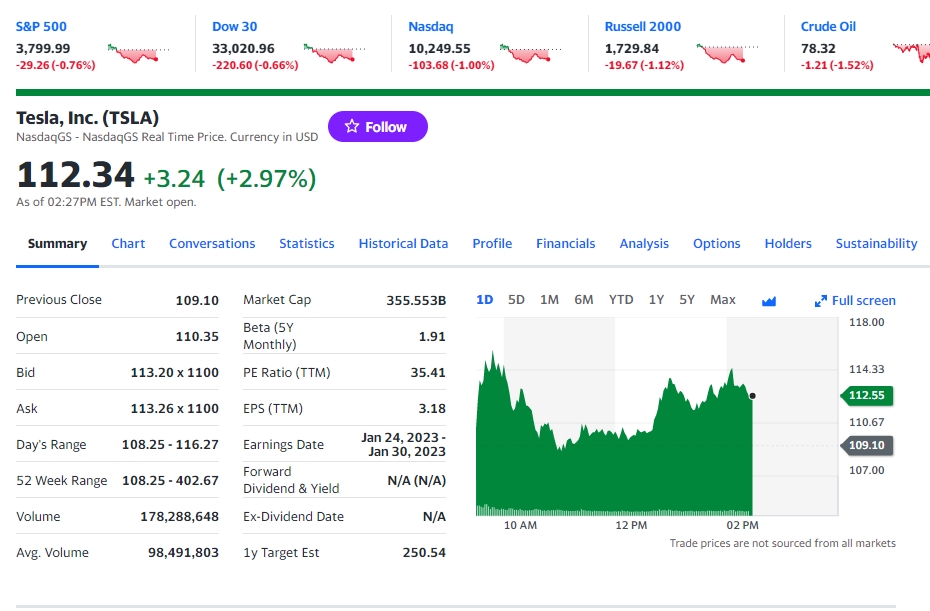Open the Conversations tab
The image size is (930, 611).
(212, 243)
